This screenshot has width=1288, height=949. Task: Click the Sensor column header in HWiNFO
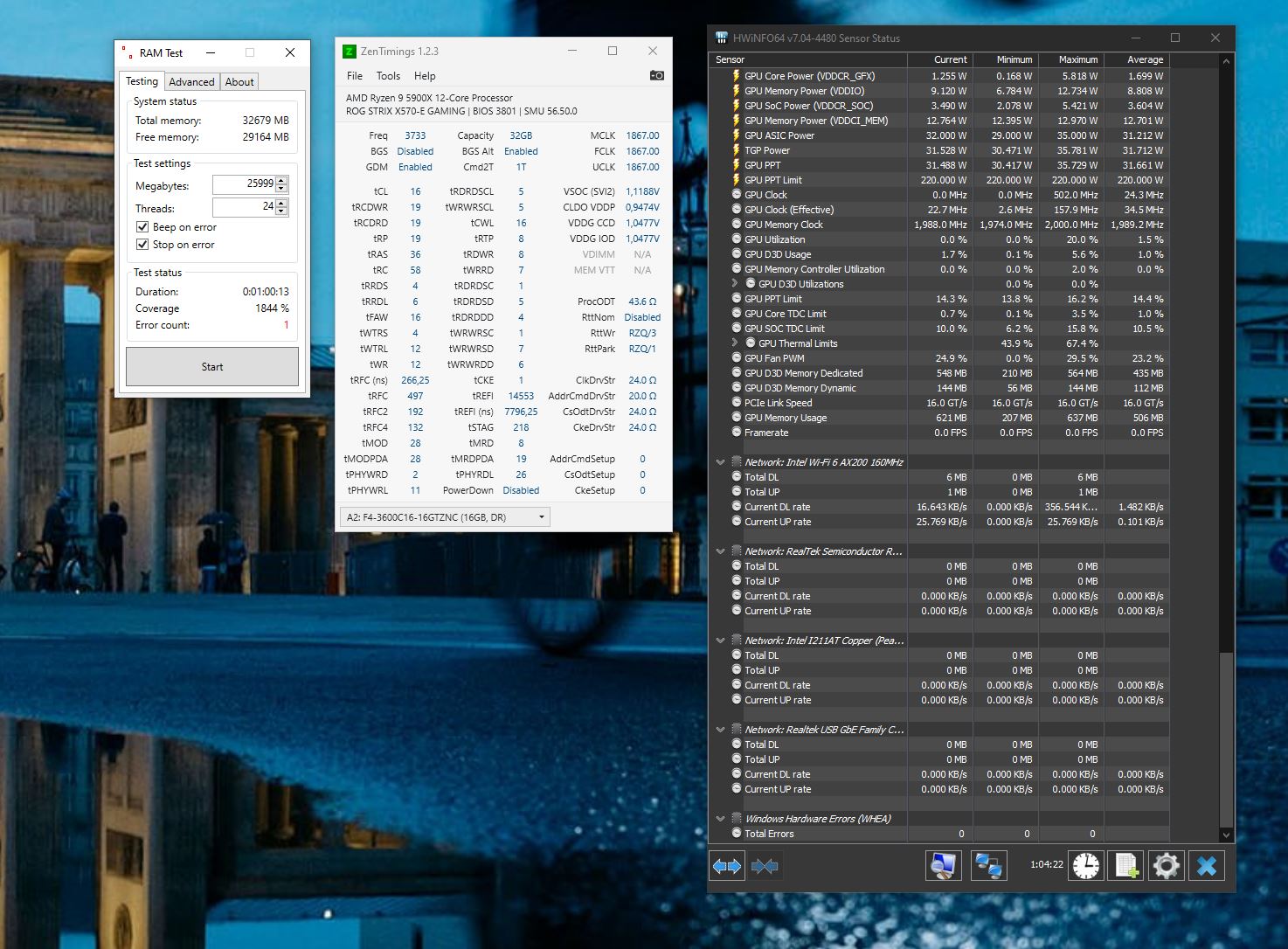pos(808,59)
